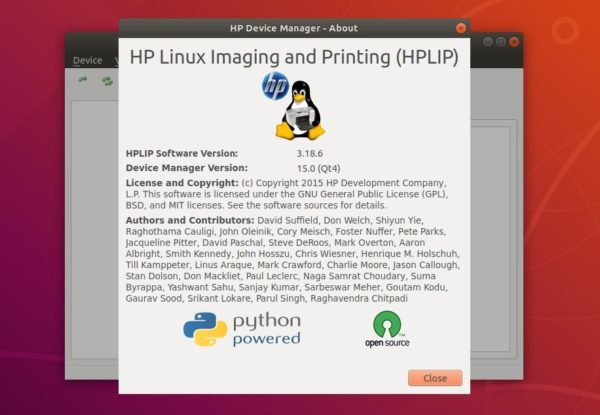Image resolution: width=600 pixels, height=415 pixels.
Task: Click the 'Device Manager Version:' label
Action: (187, 168)
